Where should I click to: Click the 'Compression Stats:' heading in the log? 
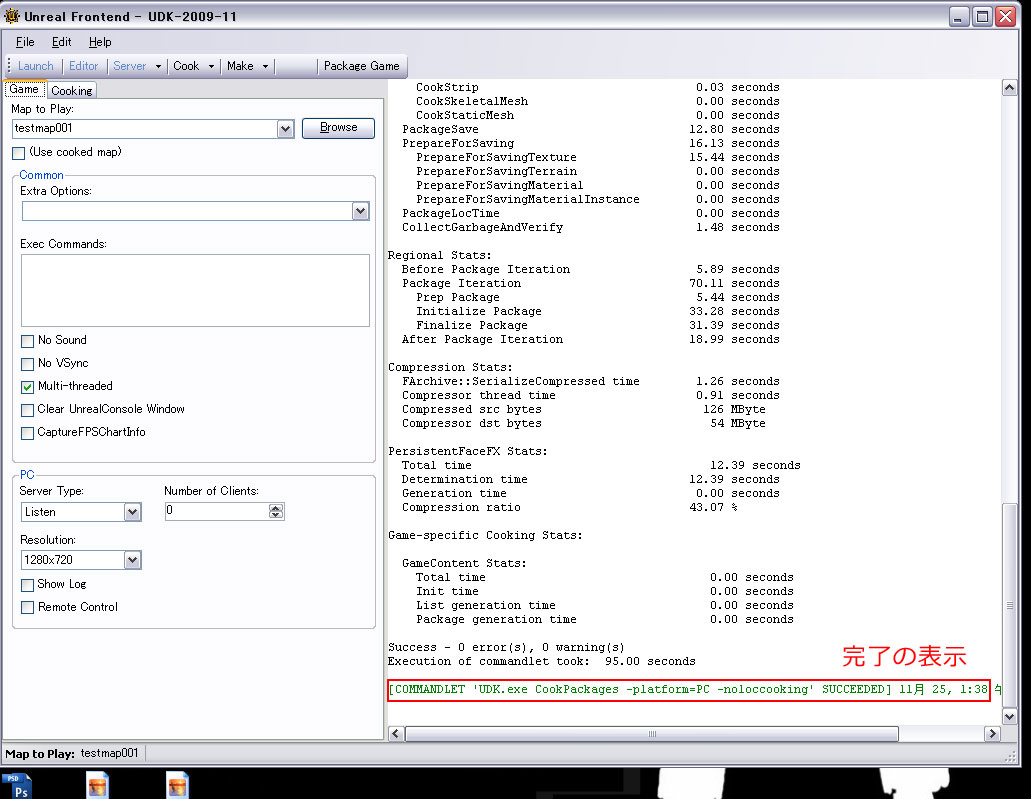click(450, 367)
